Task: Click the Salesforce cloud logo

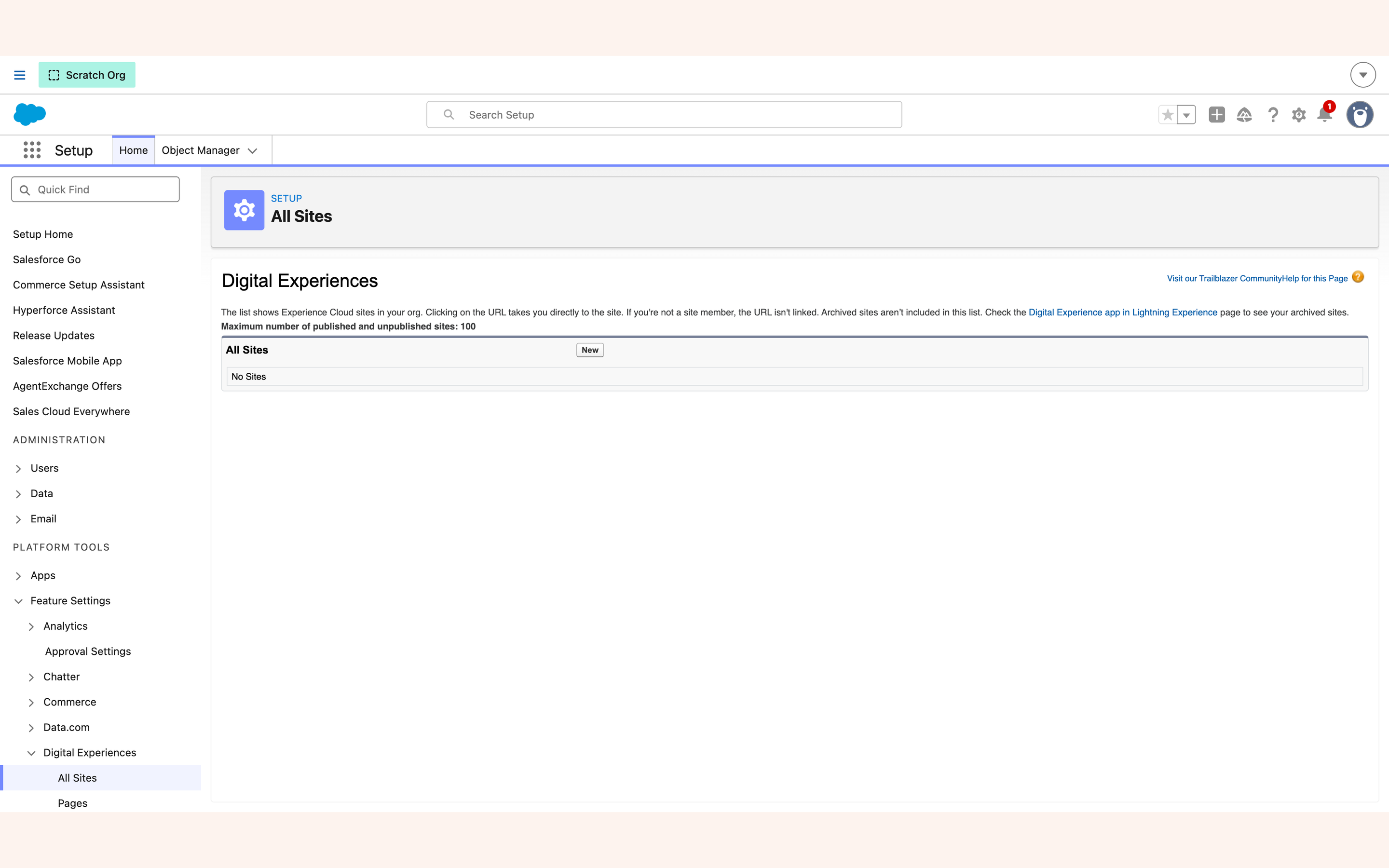Action: pyautogui.click(x=30, y=114)
